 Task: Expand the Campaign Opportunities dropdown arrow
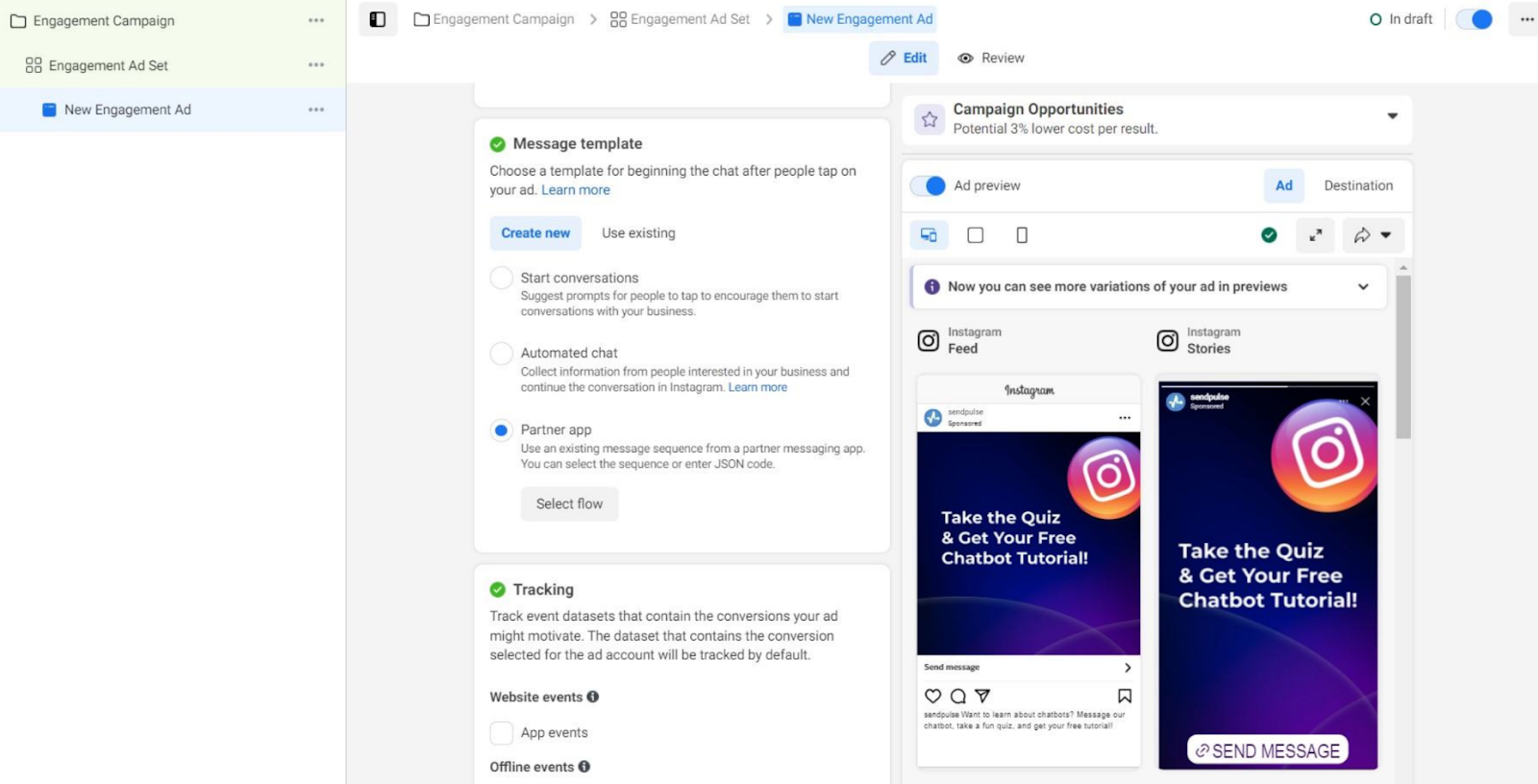[x=1392, y=116]
